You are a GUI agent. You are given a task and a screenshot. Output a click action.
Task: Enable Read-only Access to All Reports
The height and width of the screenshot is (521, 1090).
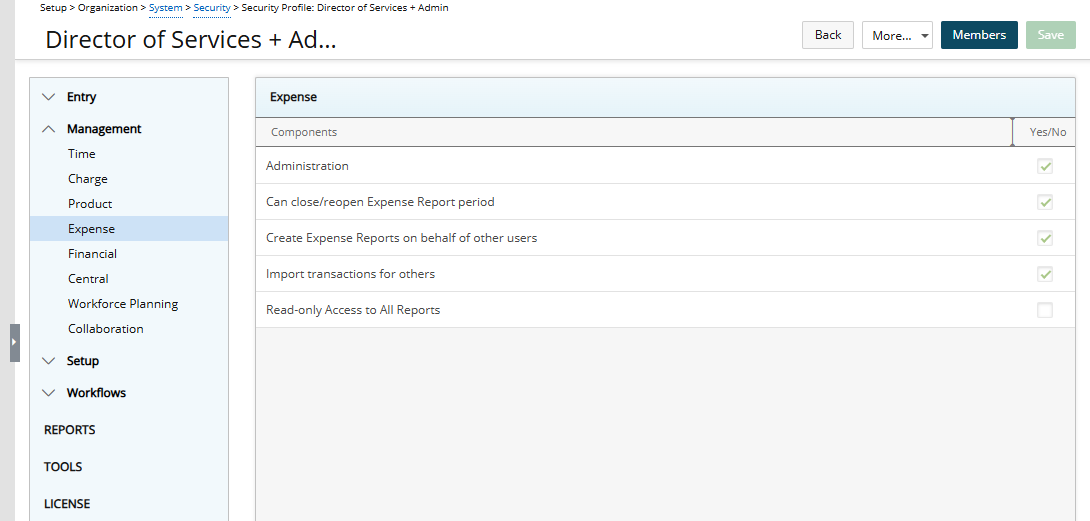coord(1044,310)
